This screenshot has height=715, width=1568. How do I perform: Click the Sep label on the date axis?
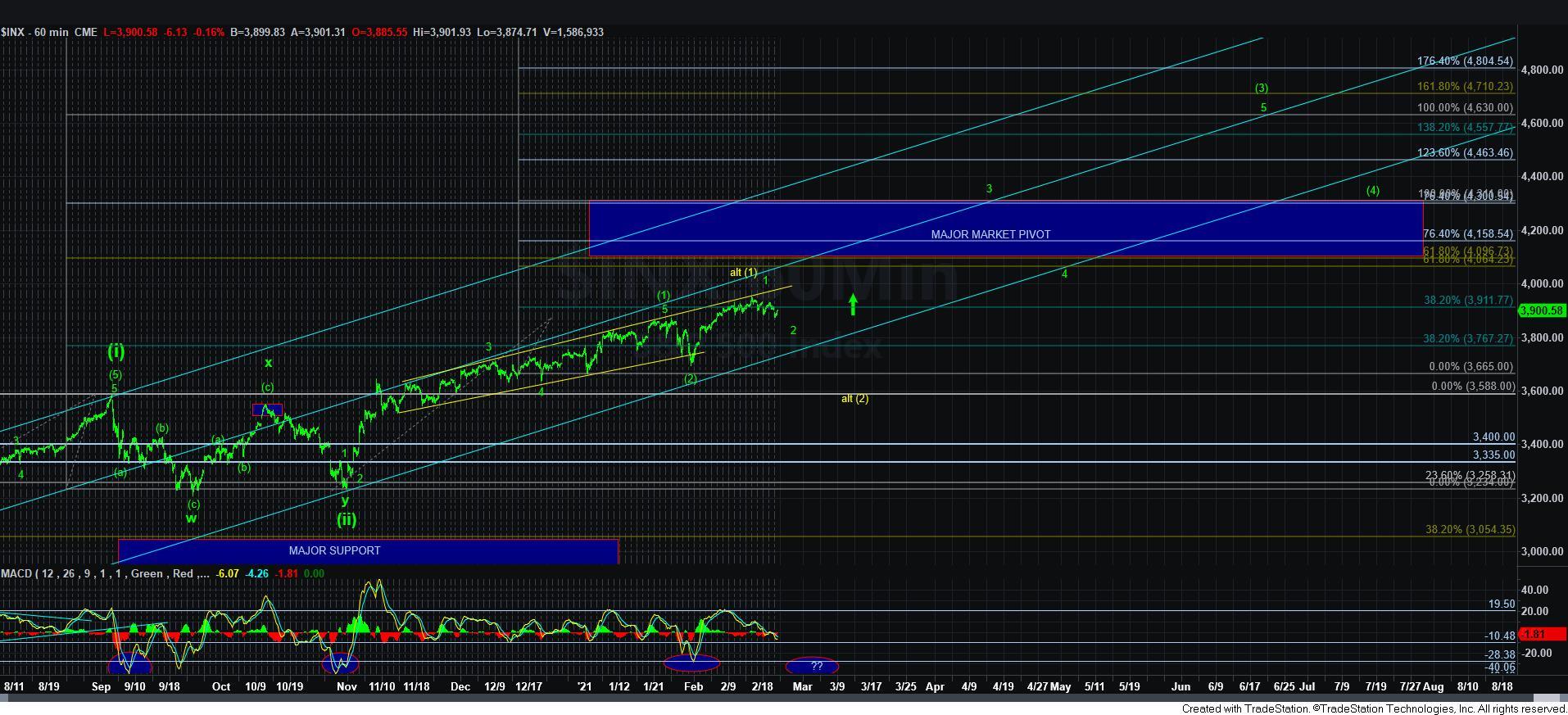(101, 686)
